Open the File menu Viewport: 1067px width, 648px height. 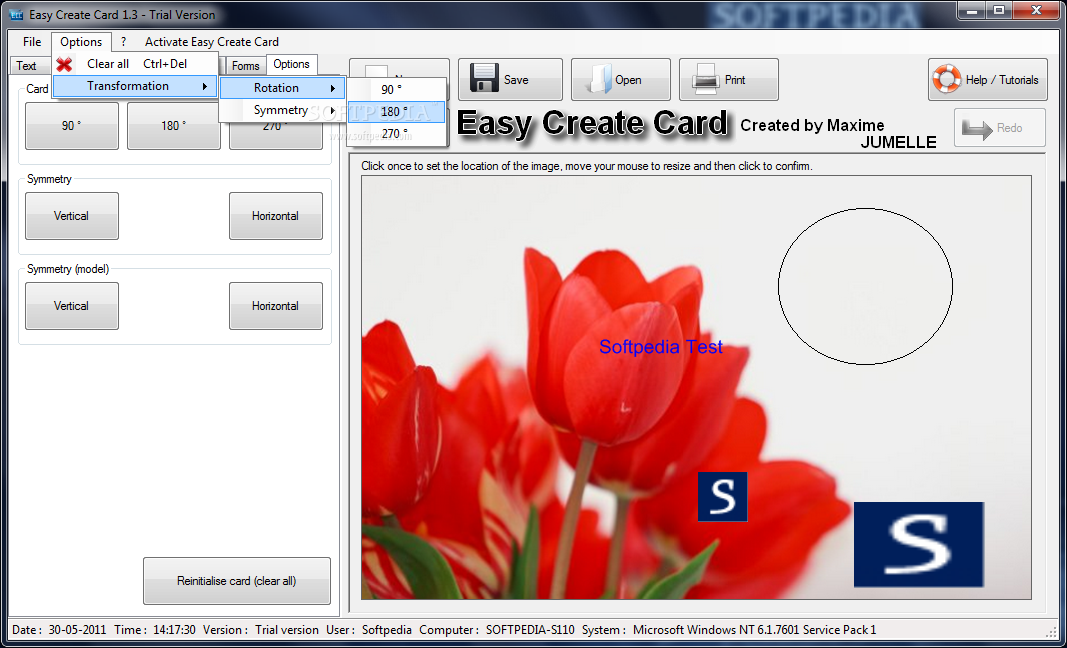(x=32, y=42)
